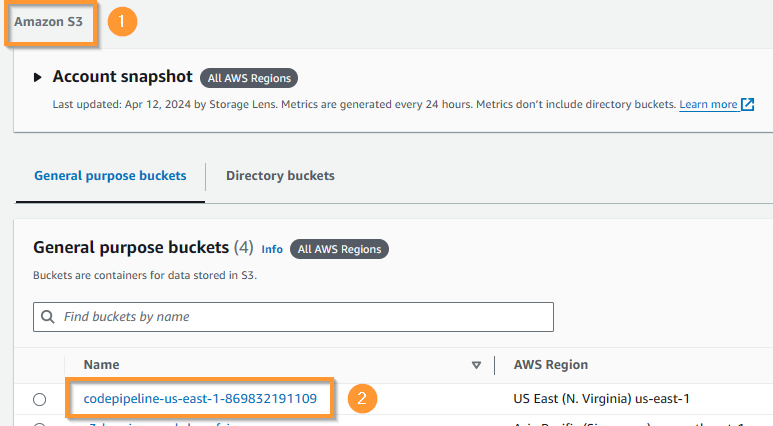Click the All AWS Regions badge beside buckets heading
Viewport: 773px width, 426px height.
[339, 249]
